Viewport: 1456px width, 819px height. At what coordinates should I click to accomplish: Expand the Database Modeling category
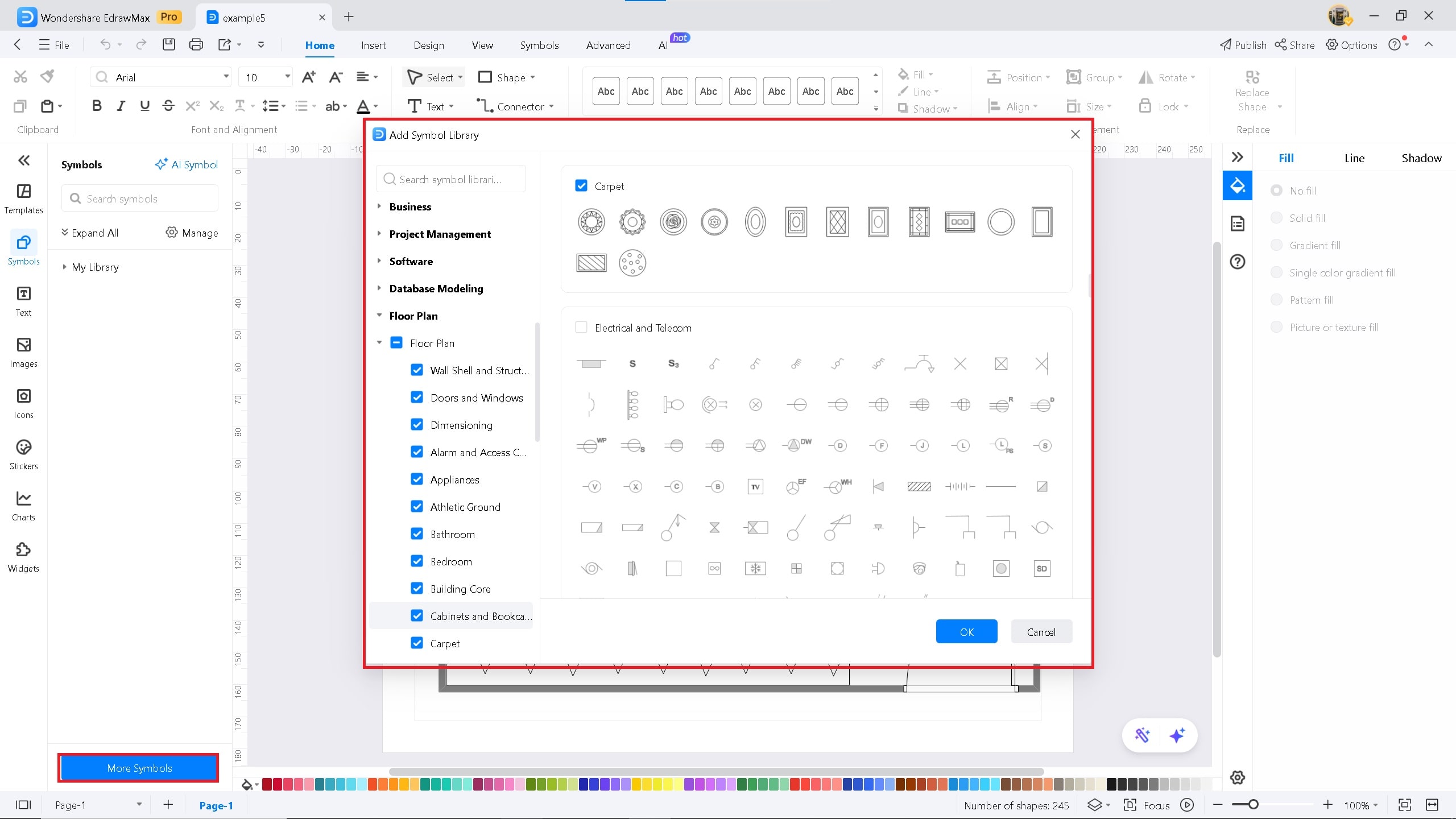click(379, 288)
